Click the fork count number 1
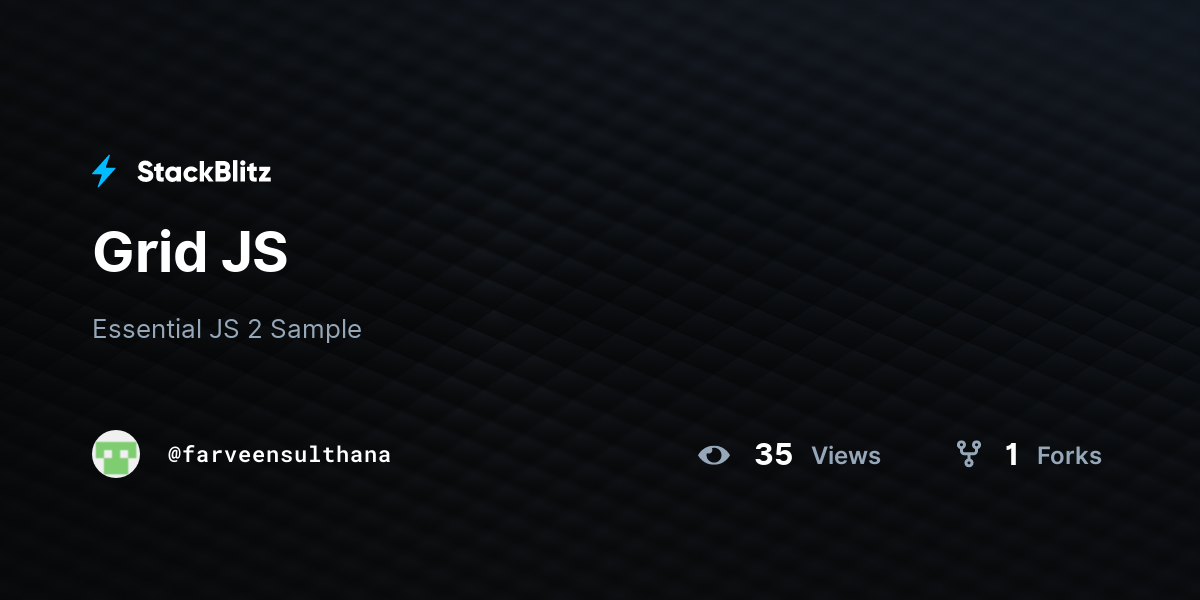 pos(1012,455)
